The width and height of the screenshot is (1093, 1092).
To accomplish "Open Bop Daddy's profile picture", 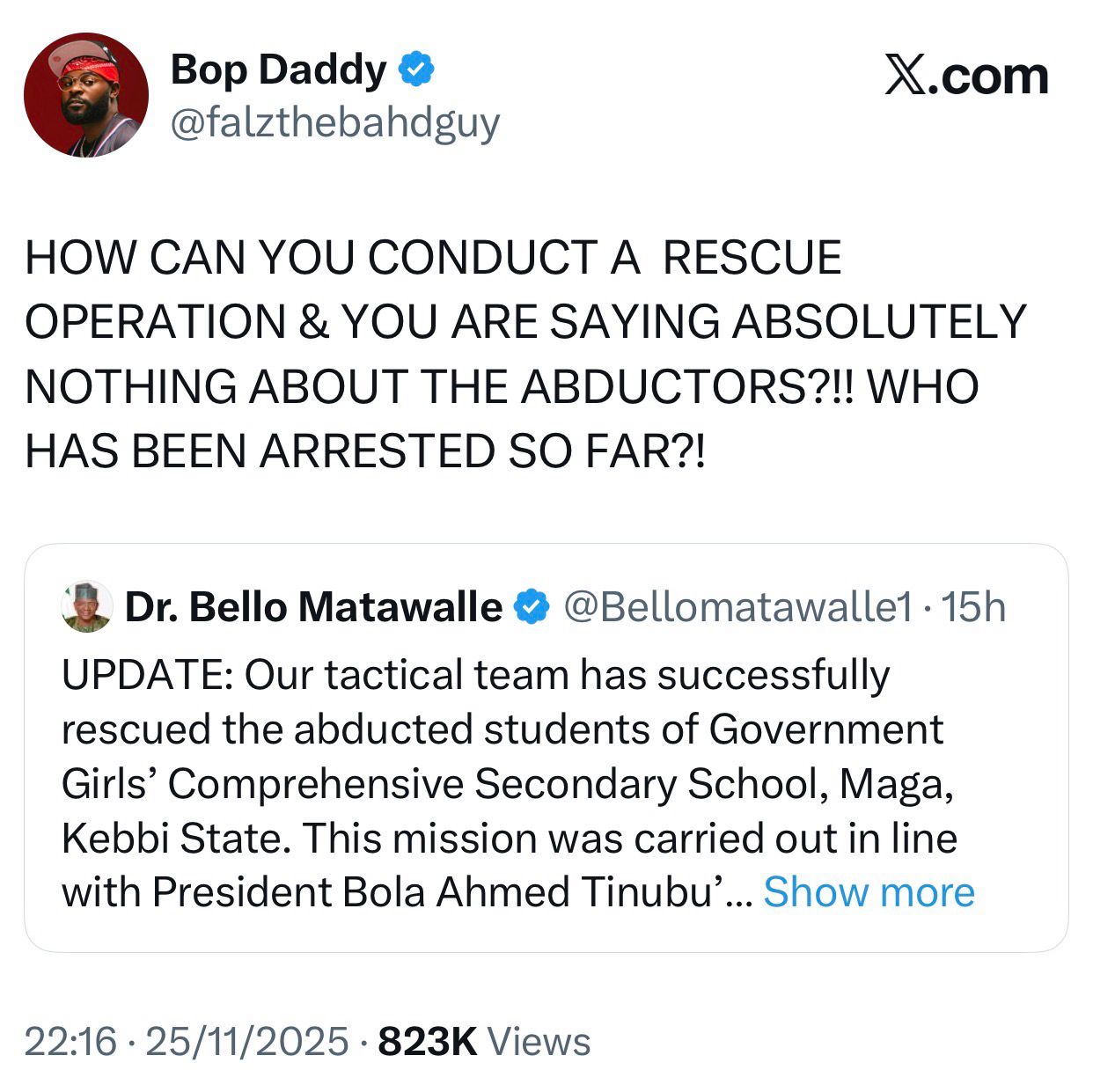I will [x=86, y=96].
